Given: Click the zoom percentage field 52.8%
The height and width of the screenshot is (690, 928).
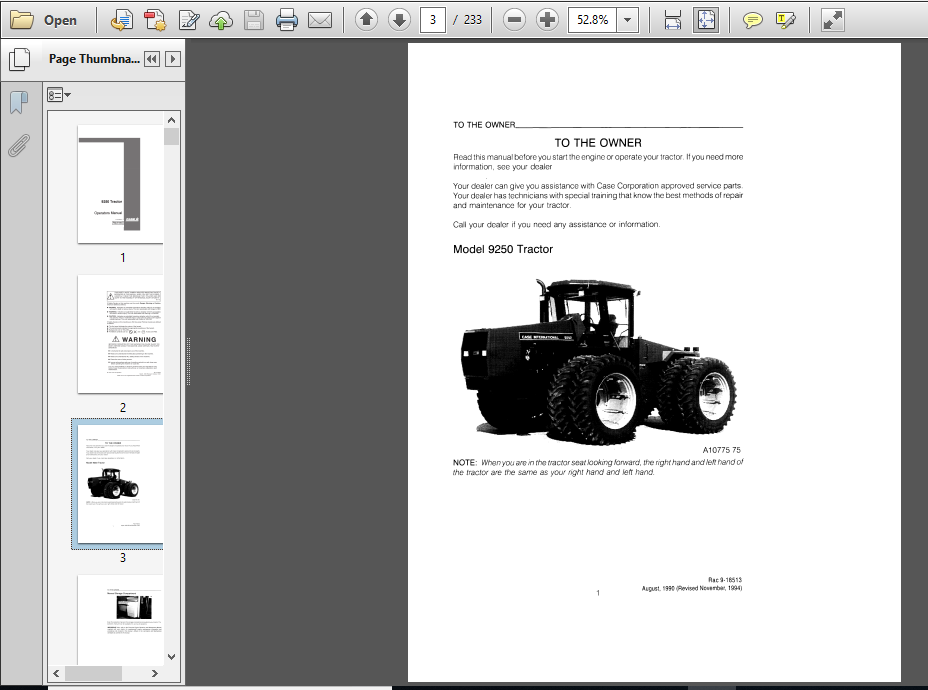Looking at the screenshot, I should [592, 20].
